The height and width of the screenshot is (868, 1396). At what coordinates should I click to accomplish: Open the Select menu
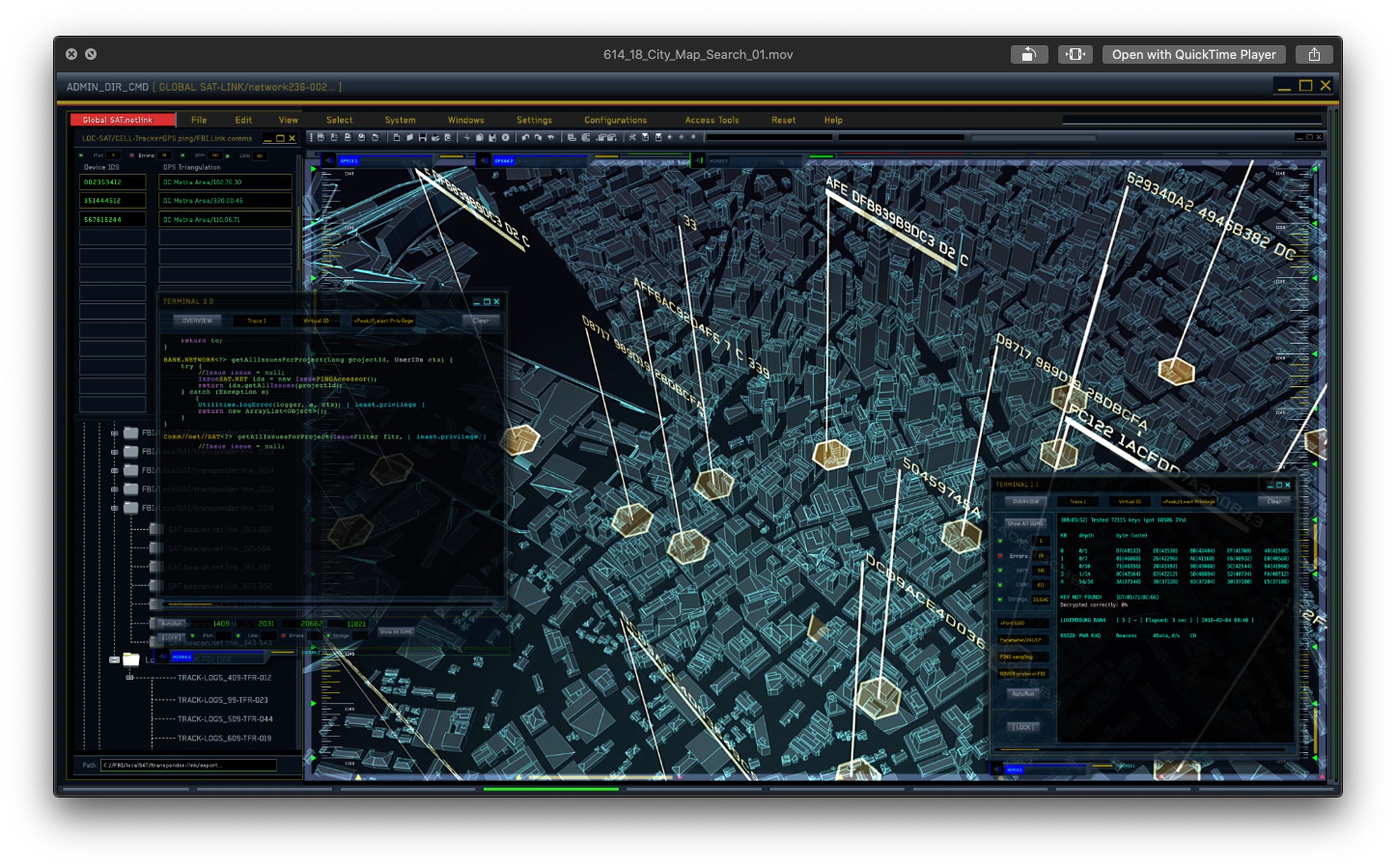point(340,120)
